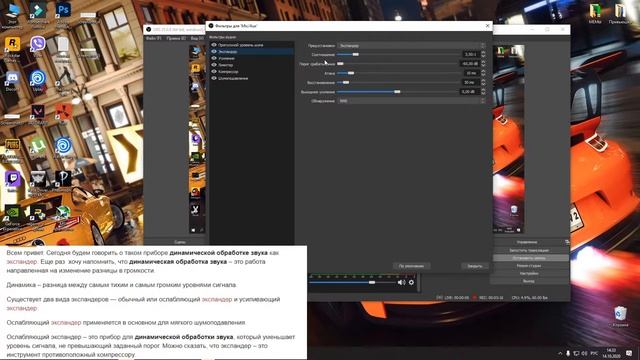Click the attack ms value field
Viewport: 640px width, 360px height.
pos(470,73)
